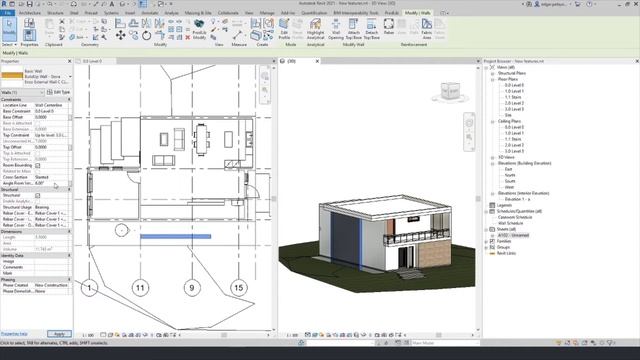
Task: Click the Cut clipboard icon
Action: (62, 21)
